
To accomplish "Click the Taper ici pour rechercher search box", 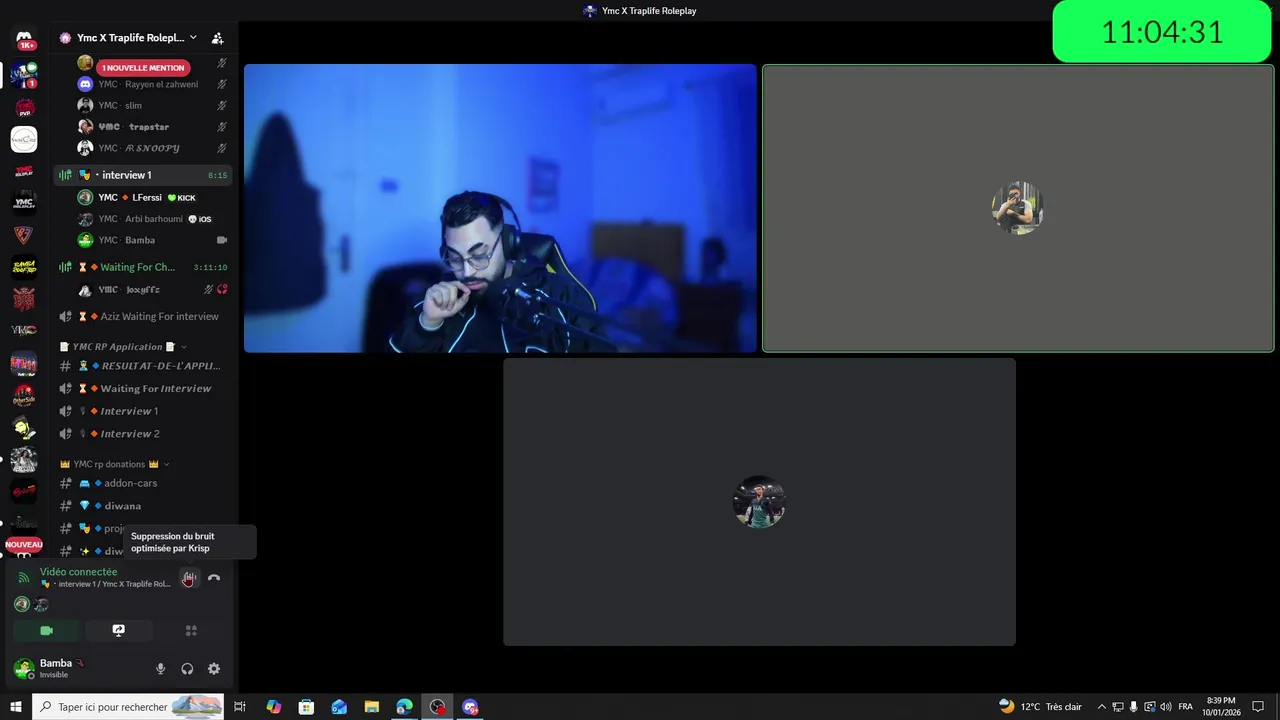I will tap(128, 707).
